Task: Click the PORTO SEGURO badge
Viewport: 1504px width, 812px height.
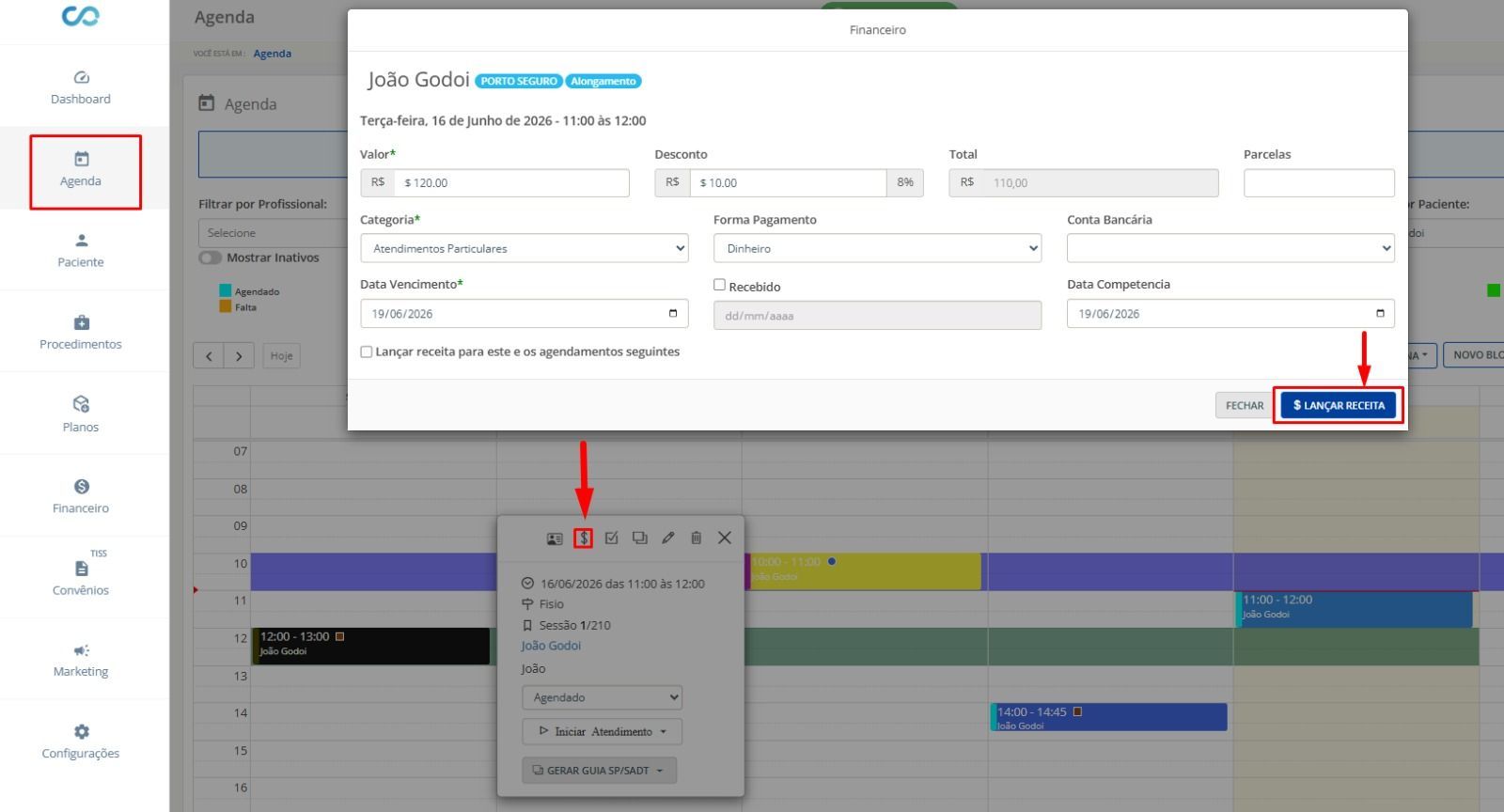Action: tap(519, 81)
